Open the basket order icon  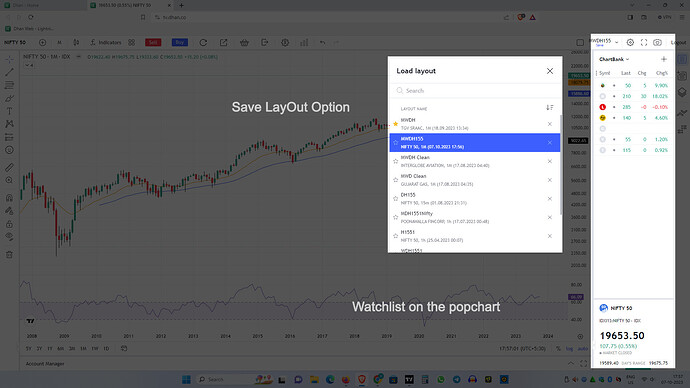pos(244,43)
